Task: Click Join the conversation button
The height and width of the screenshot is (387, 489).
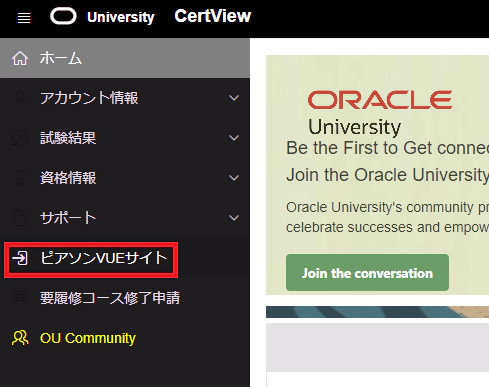Action: (x=367, y=273)
